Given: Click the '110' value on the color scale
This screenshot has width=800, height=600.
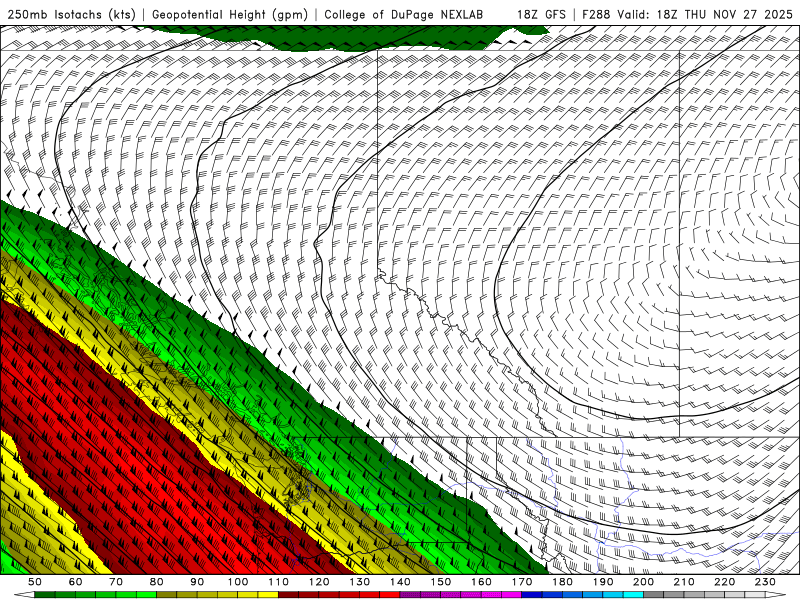Looking at the screenshot, I should (x=279, y=582).
